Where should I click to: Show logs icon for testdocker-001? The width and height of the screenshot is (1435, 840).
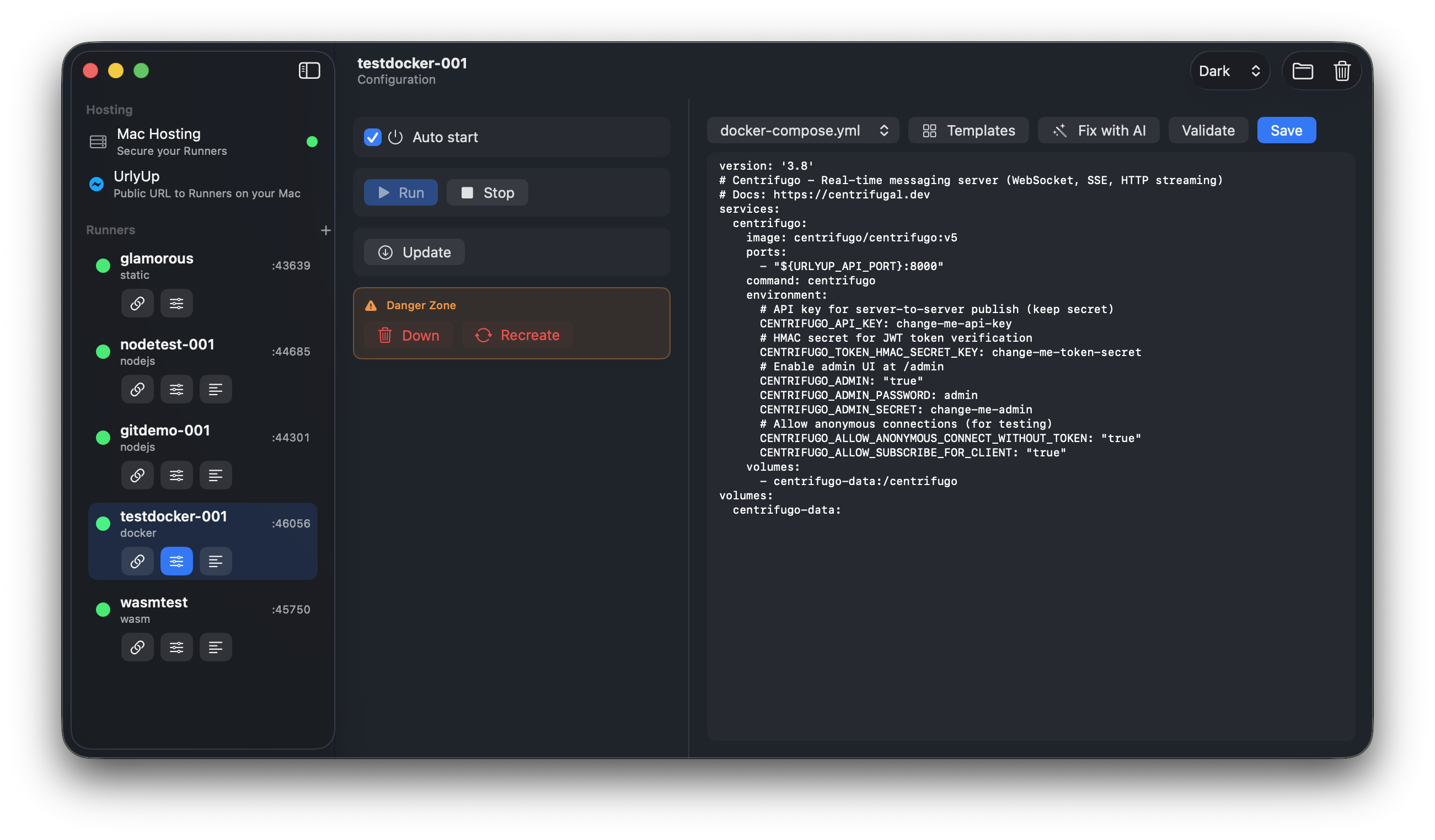[216, 561]
